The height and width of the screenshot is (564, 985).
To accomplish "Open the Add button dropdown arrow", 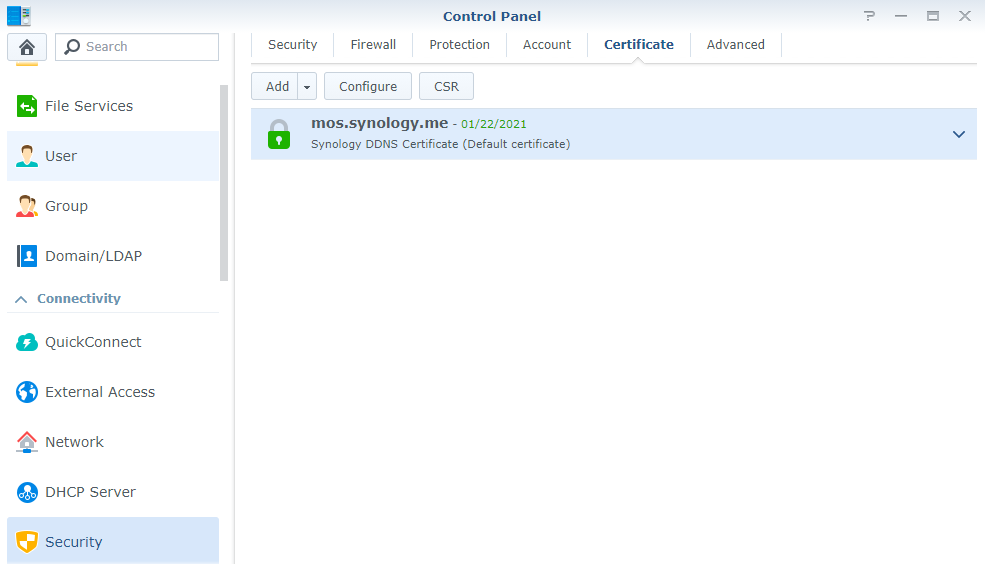I will coord(307,87).
